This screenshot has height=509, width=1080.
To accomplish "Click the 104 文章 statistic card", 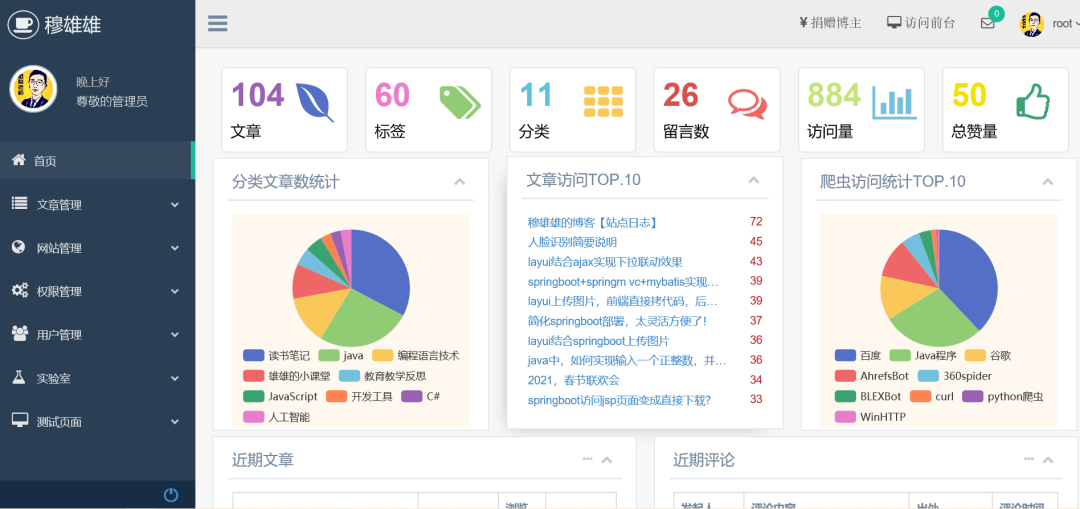I will (284, 110).
